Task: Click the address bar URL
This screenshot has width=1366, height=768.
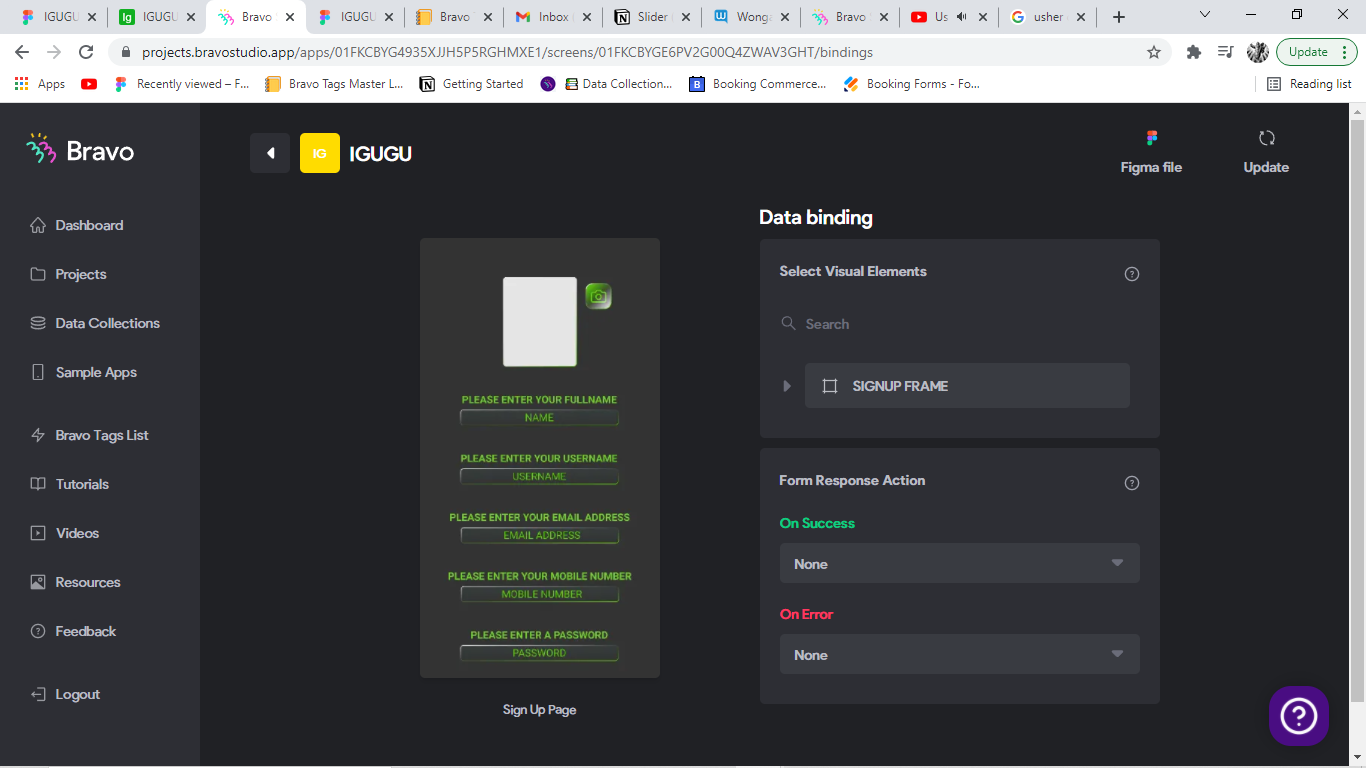Action: (507, 52)
